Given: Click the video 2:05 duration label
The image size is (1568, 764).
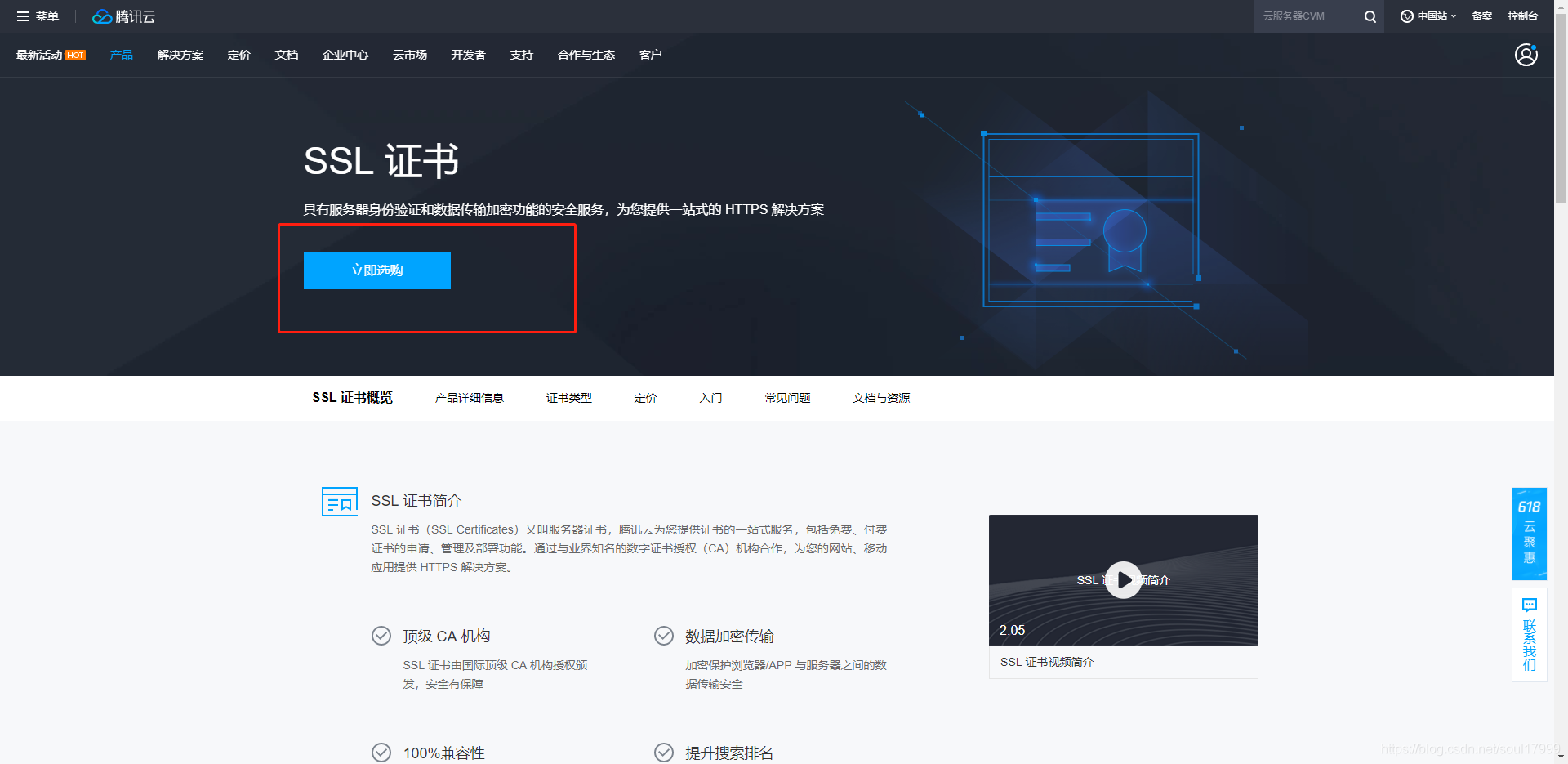Looking at the screenshot, I should coord(1012,630).
